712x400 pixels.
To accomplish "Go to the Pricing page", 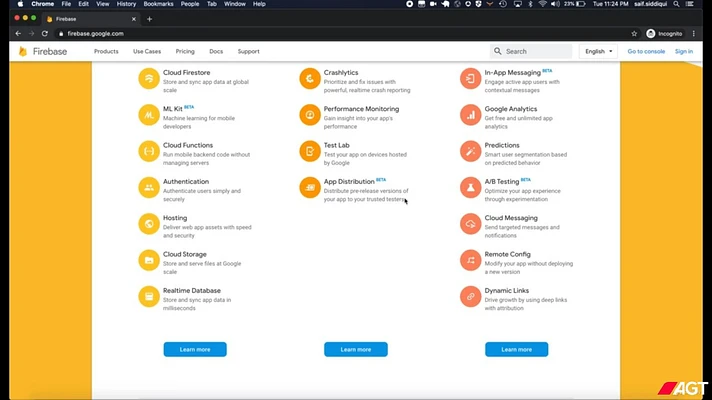I will [185, 51].
